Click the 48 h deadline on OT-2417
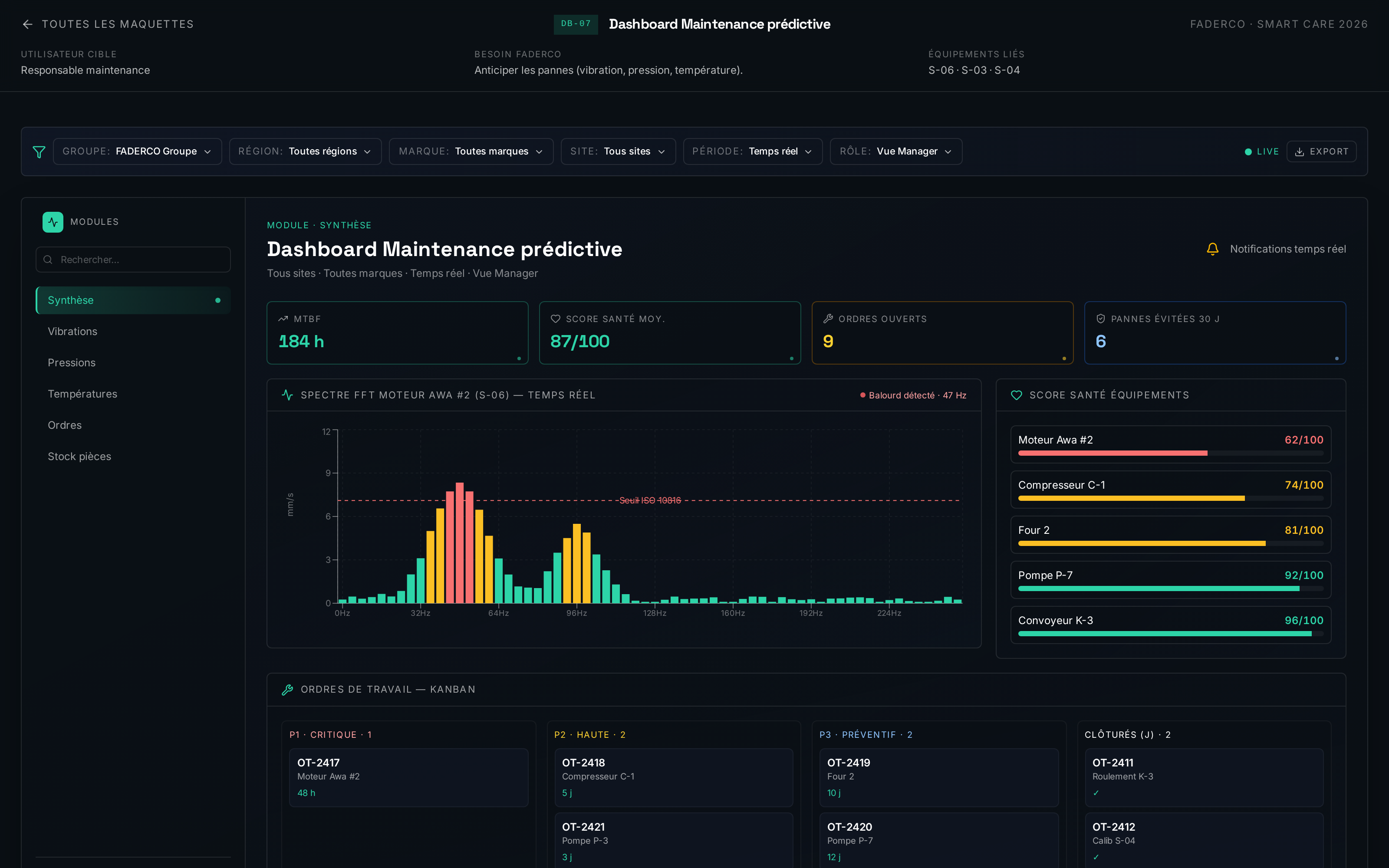 (x=306, y=793)
